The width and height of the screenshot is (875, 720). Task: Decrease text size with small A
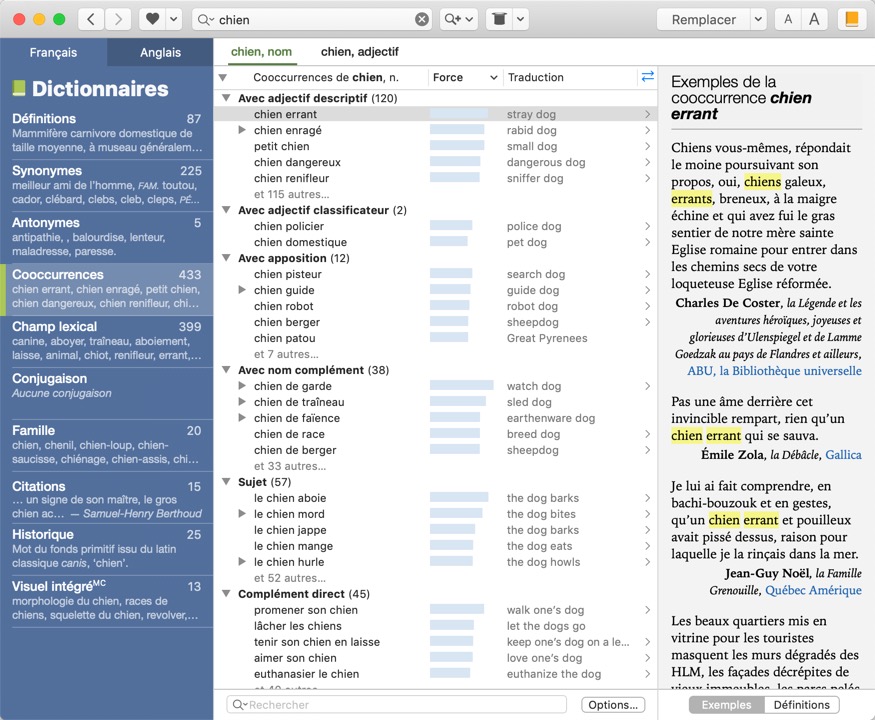[x=788, y=20]
